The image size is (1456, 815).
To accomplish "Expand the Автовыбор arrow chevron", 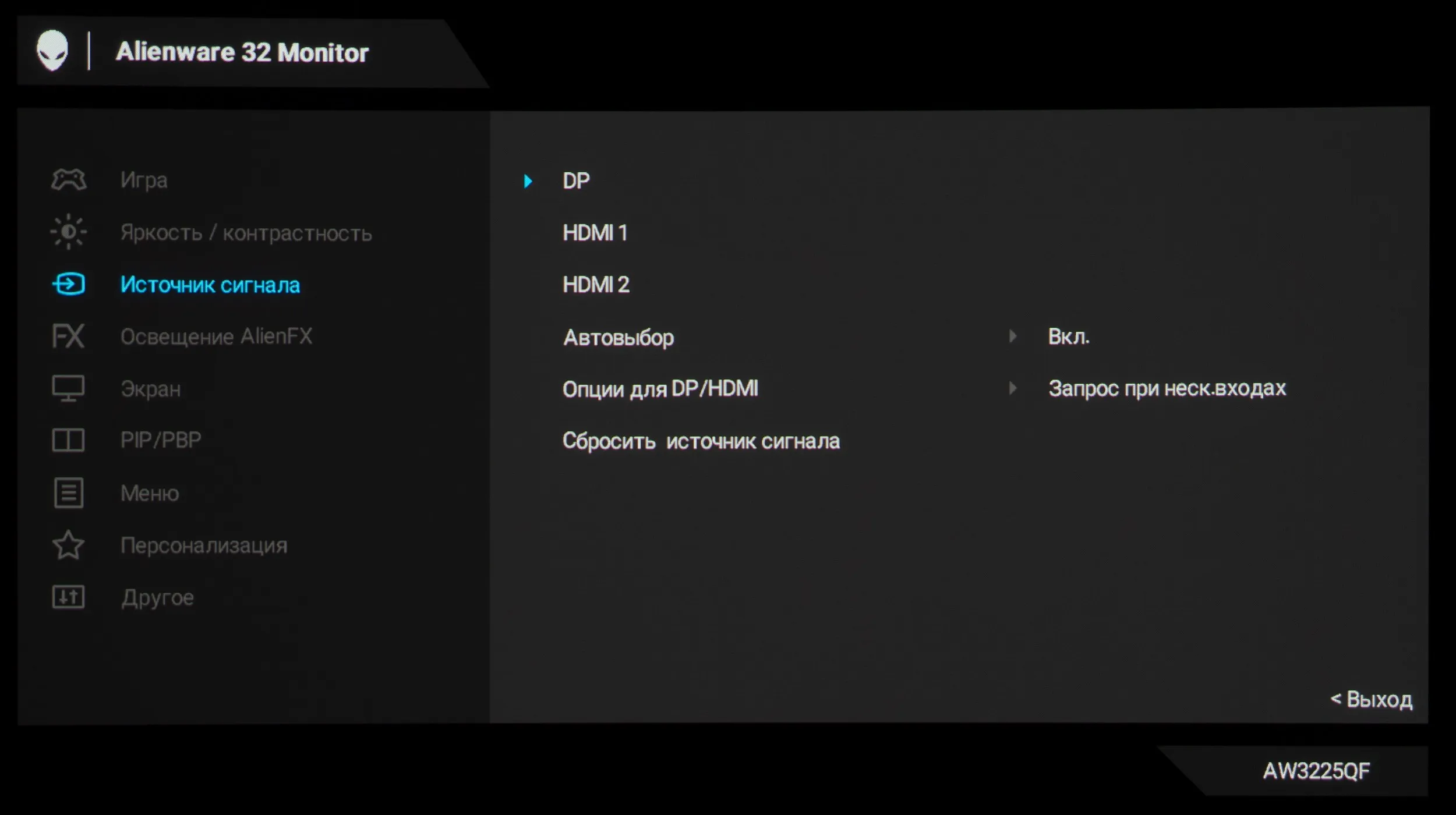I will 1013,336.
